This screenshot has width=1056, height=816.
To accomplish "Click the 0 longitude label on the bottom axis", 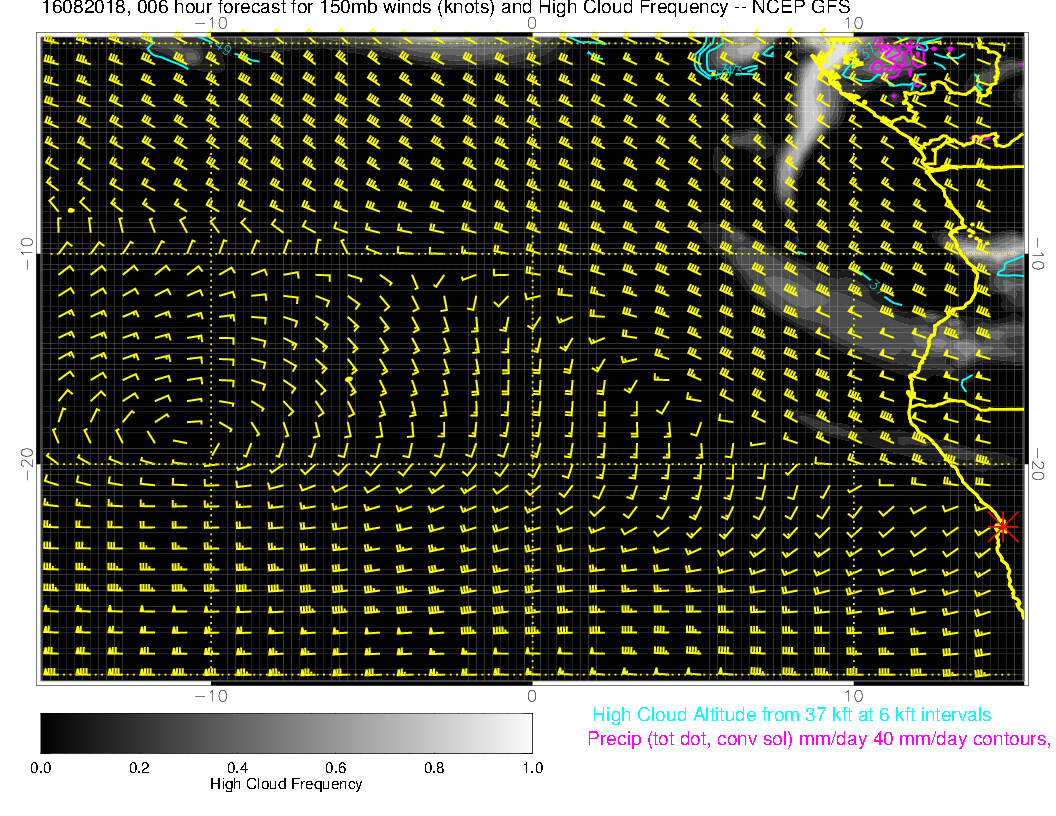I will pyautogui.click(x=532, y=695).
